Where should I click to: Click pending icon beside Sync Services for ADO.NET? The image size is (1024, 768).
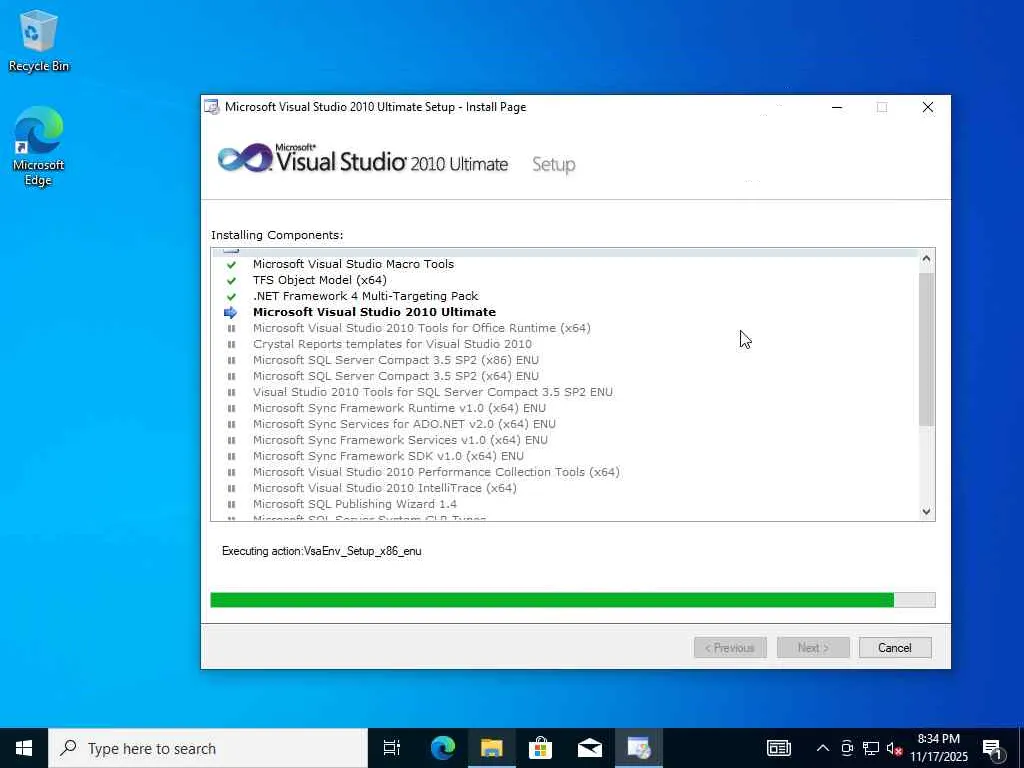coord(231,424)
